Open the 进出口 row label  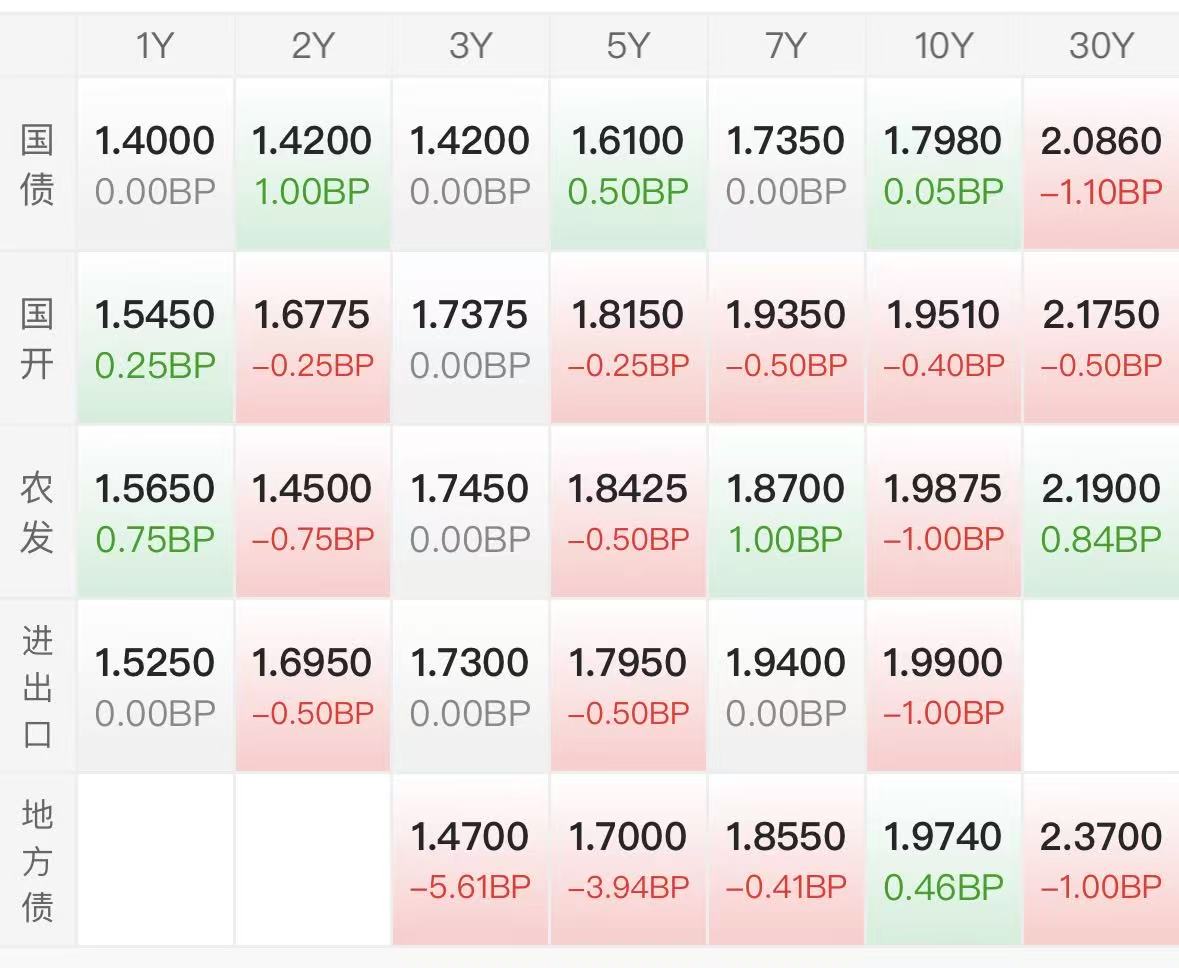(x=37, y=686)
